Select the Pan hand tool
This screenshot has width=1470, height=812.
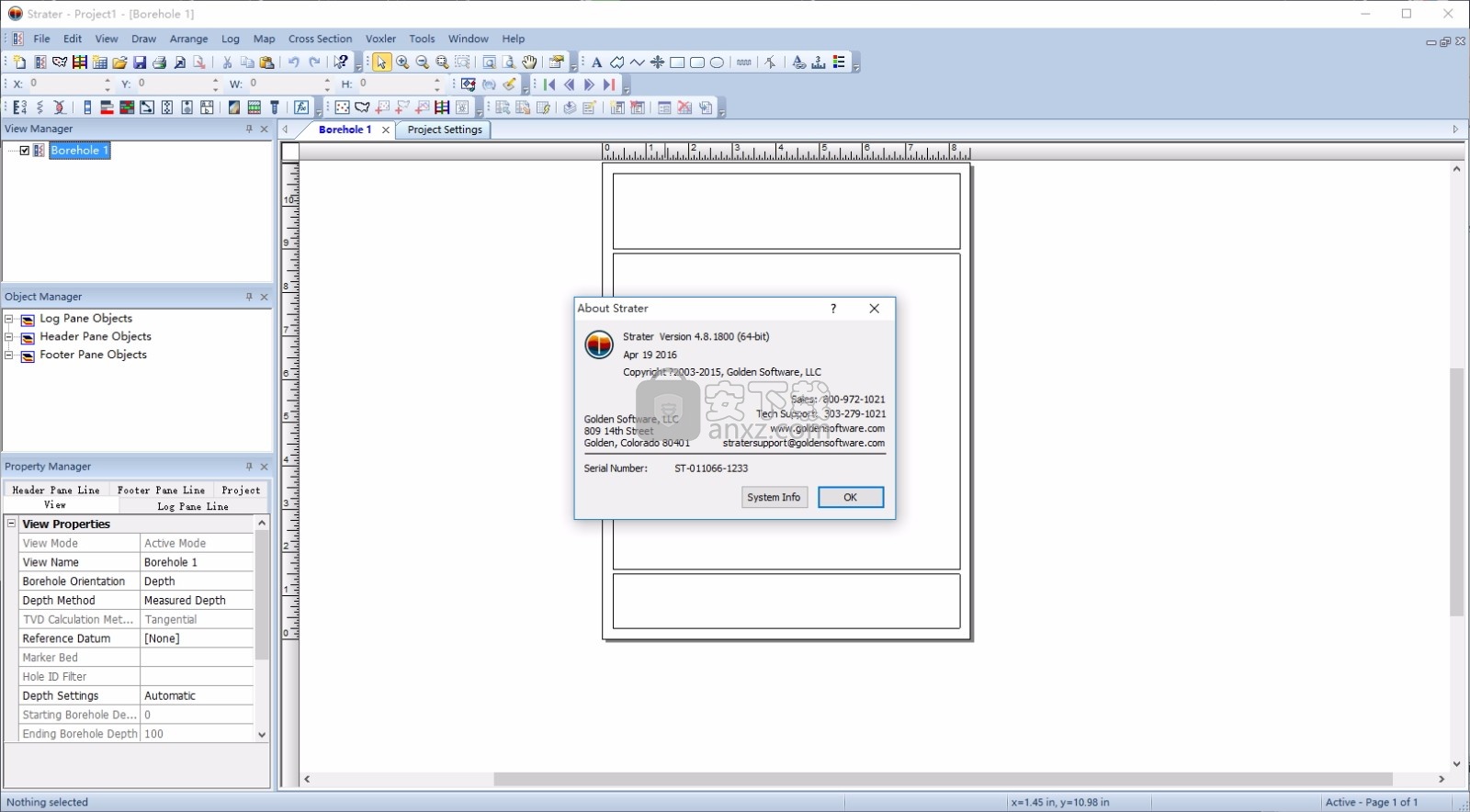click(529, 62)
